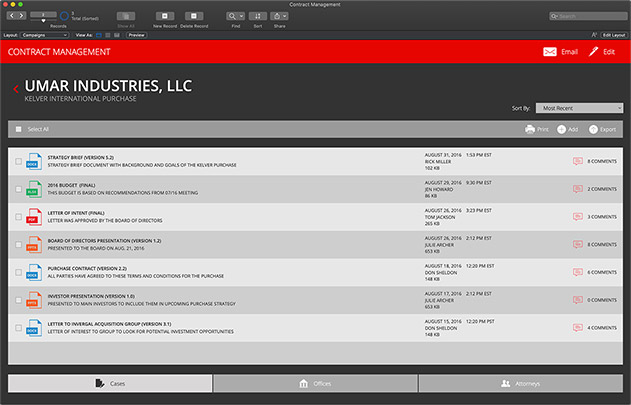
Task: Open comments icon for 2016 Budget
Action: [578, 188]
